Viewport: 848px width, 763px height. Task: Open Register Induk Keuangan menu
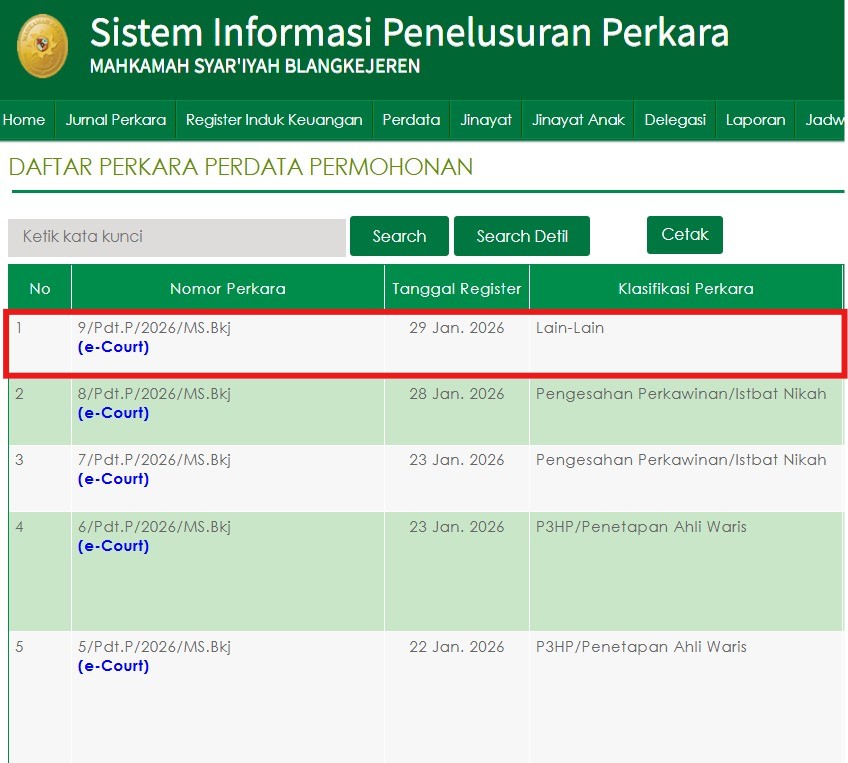point(274,120)
